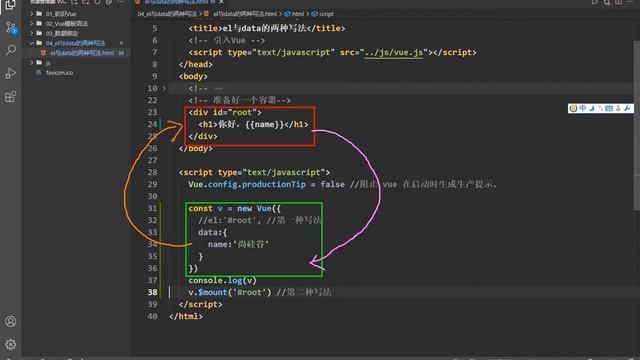
Task: Select the 04_el与data的两种写法 folder
Action: [75, 43]
